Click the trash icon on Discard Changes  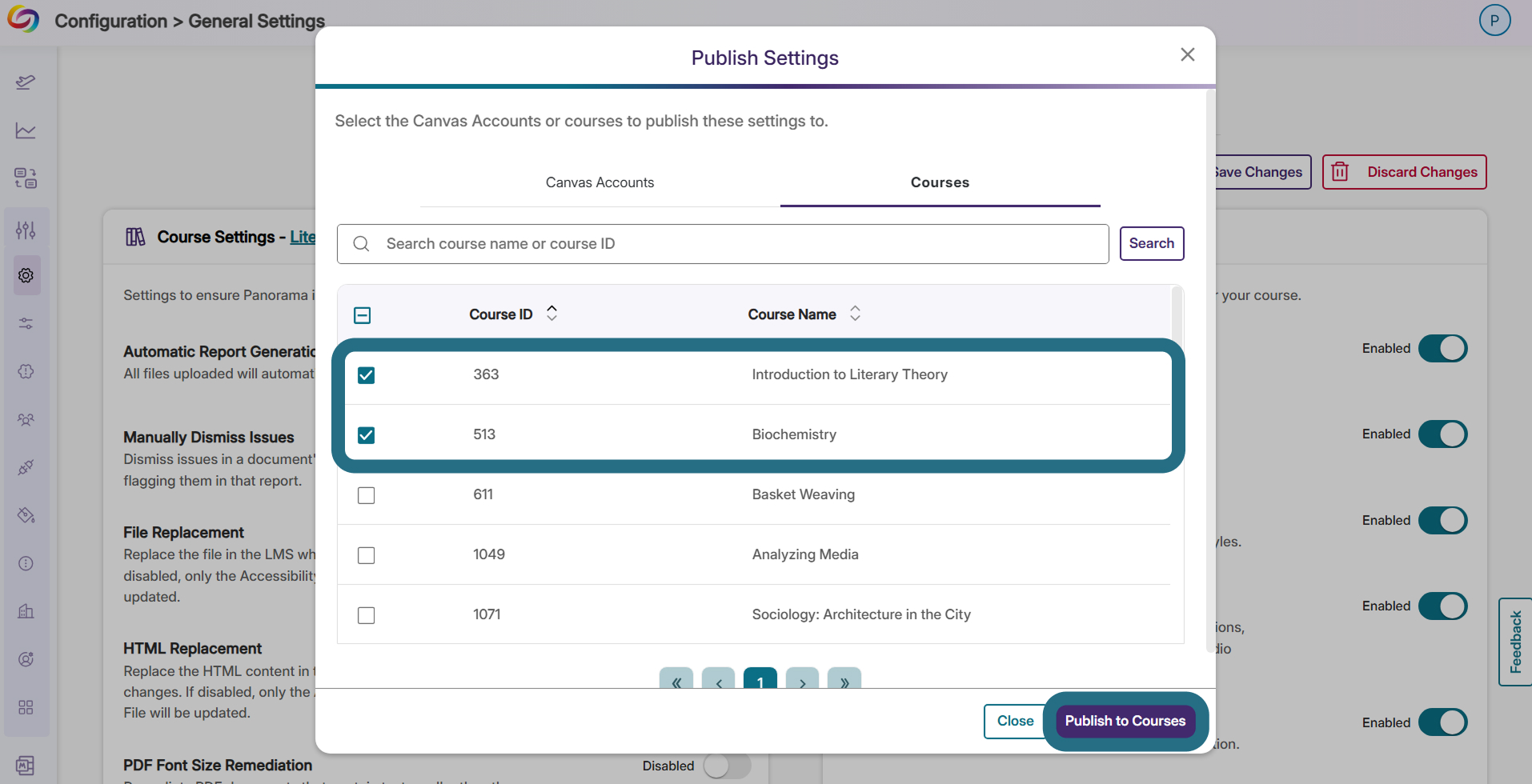[1340, 172]
